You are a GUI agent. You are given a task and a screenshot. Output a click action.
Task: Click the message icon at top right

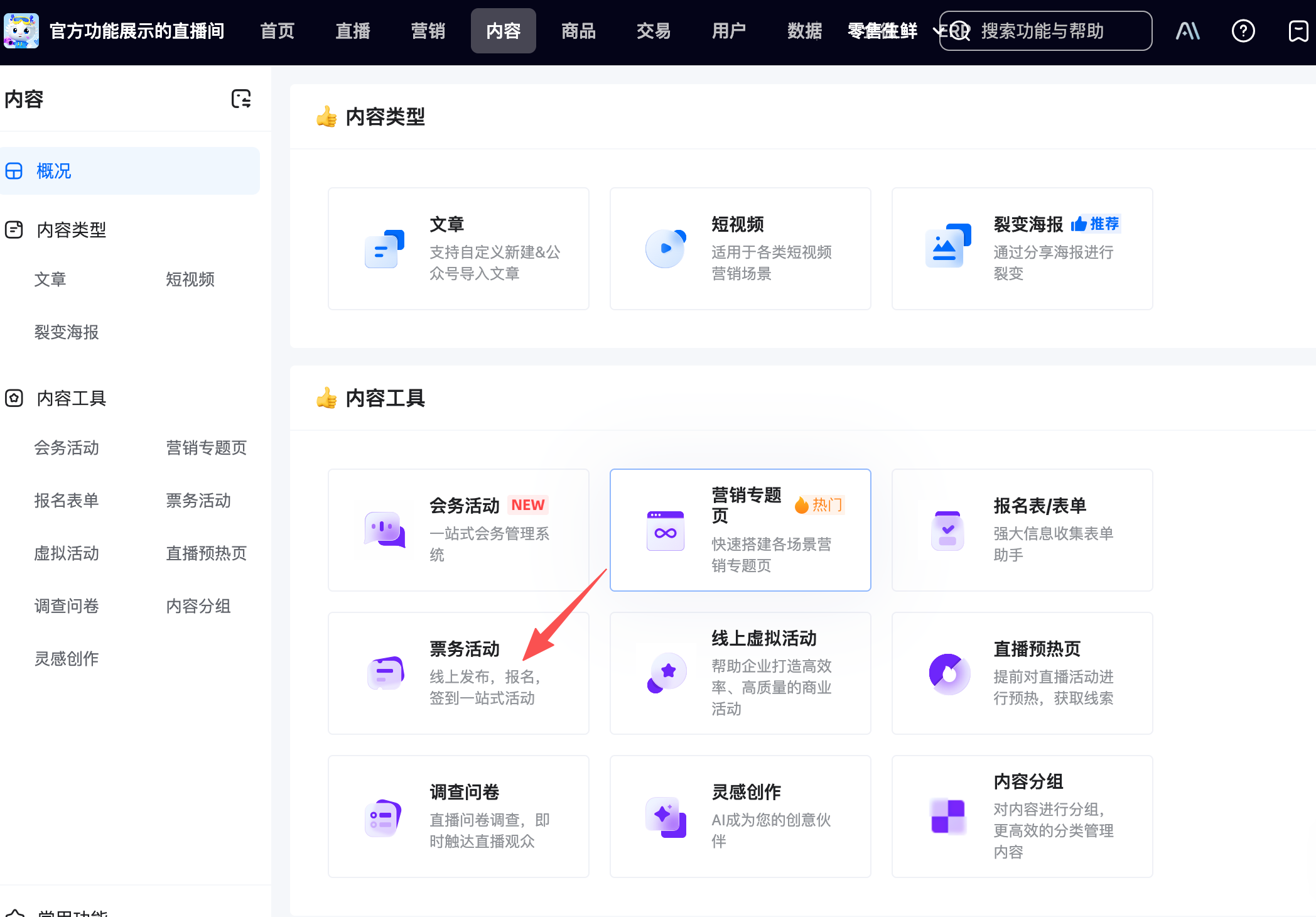pyautogui.click(x=1298, y=31)
